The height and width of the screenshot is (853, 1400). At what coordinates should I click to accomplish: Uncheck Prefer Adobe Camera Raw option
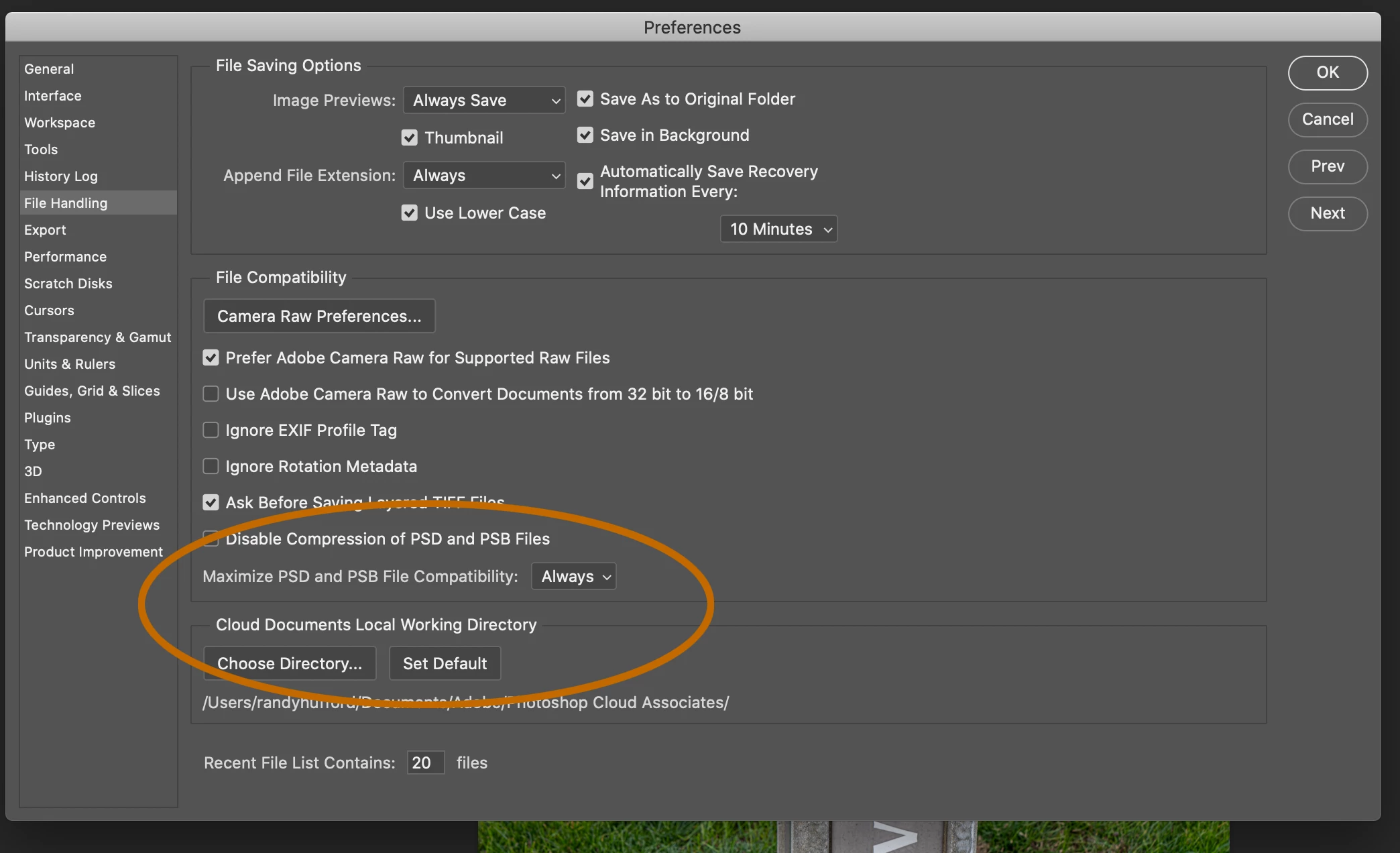(211, 357)
